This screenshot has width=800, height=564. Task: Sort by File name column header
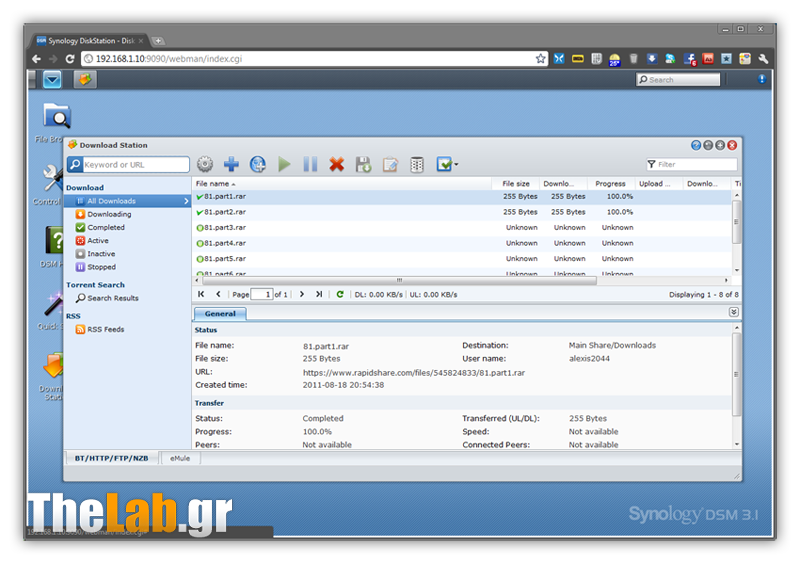click(342, 184)
